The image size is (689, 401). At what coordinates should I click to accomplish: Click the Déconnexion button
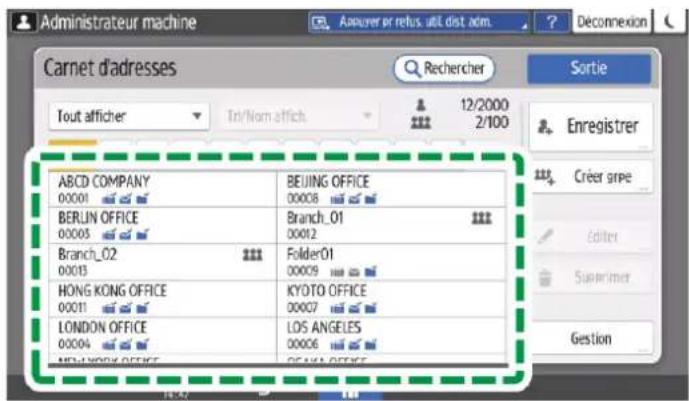click(612, 22)
